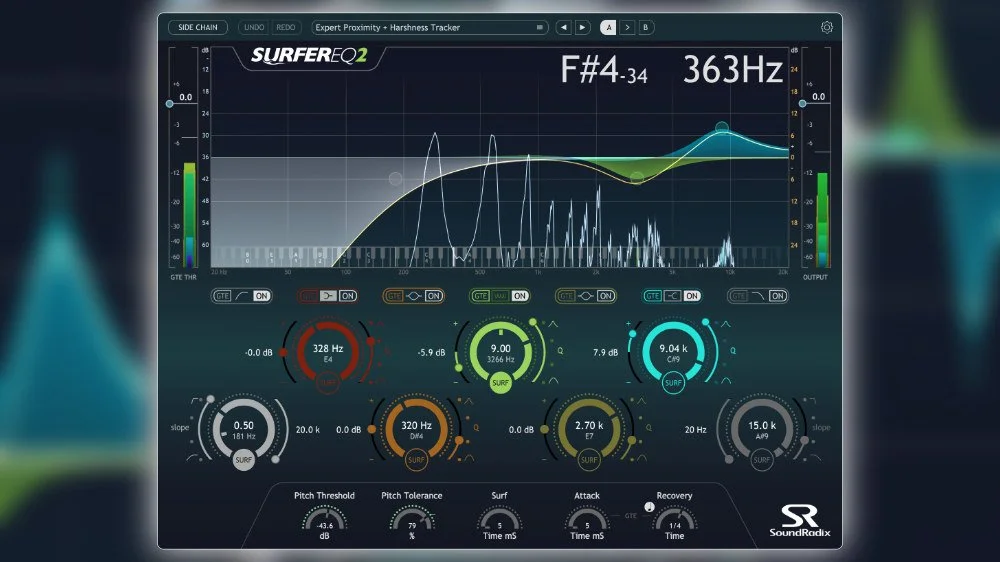The height and width of the screenshot is (562, 1000).
Task: Click F#4 detected pitch readout
Action: (603, 70)
